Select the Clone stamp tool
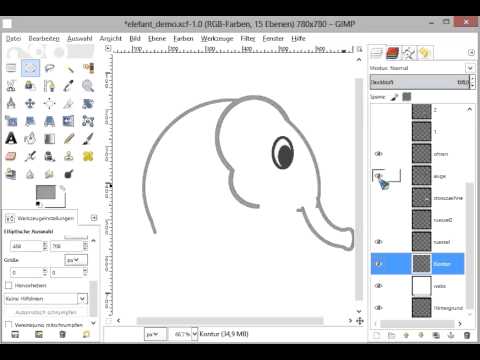 69,156
